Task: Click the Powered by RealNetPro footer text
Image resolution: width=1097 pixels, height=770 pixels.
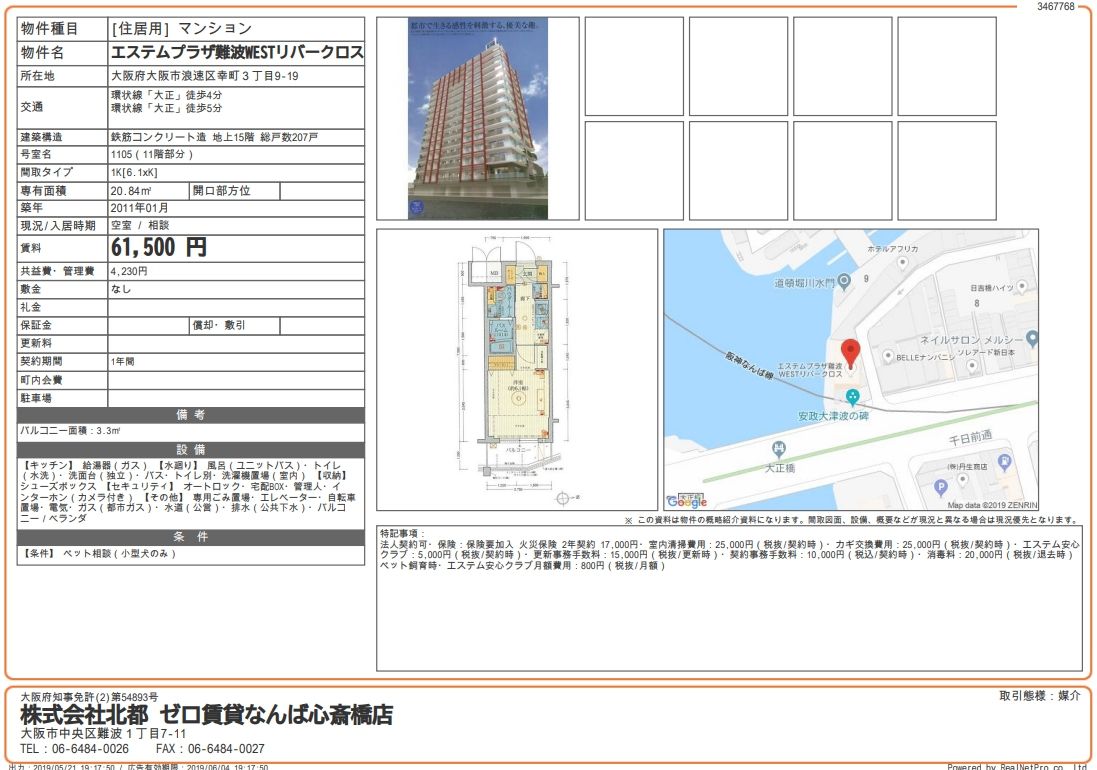Action: pos(1017,767)
